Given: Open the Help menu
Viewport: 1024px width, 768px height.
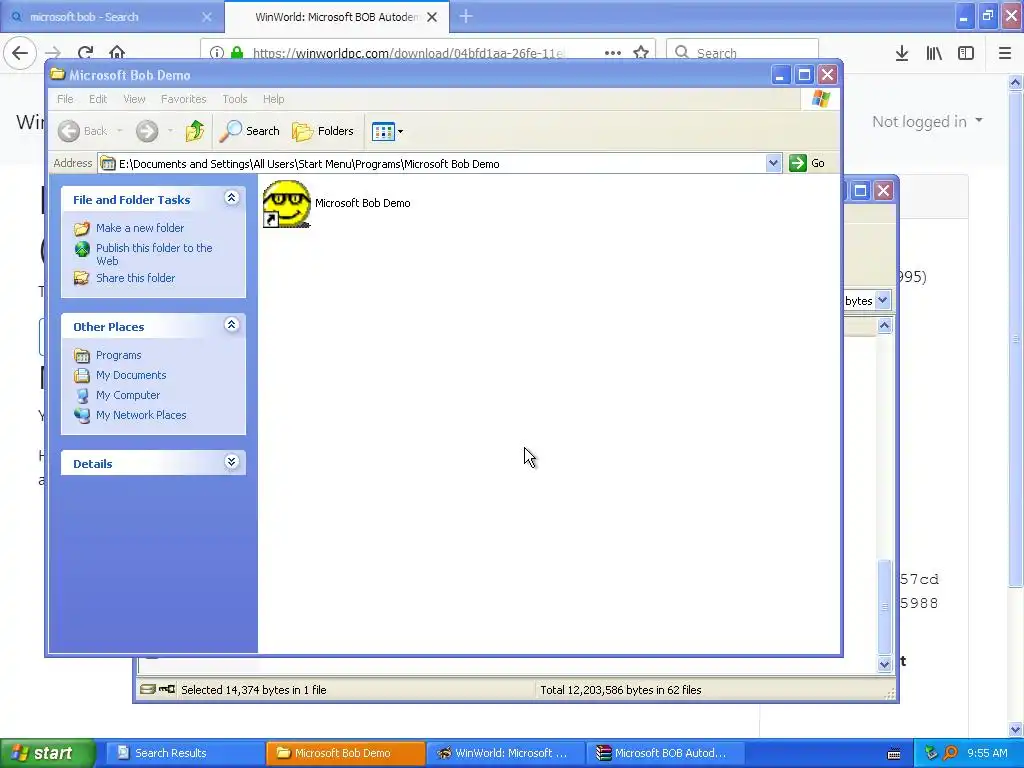Looking at the screenshot, I should pyautogui.click(x=274, y=99).
